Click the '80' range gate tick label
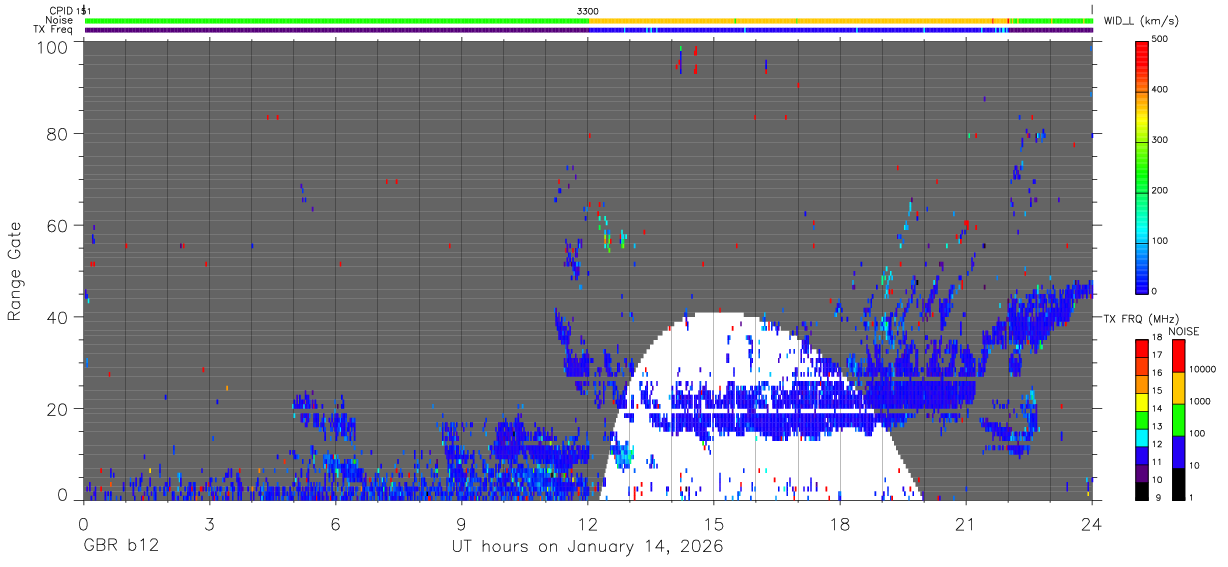Screen dimensions: 1228x567 pos(56,133)
